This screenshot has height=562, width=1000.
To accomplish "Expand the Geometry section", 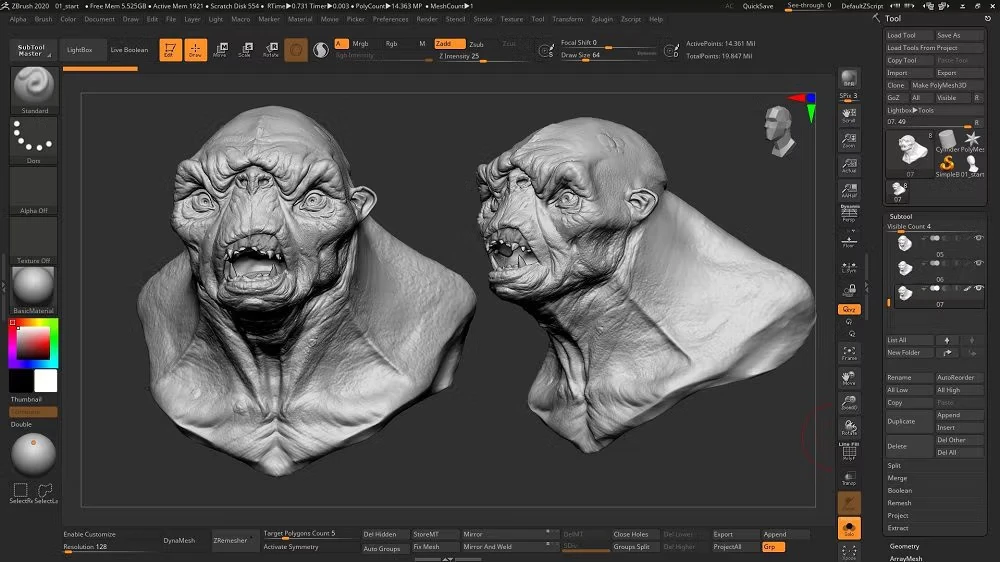I will coord(905,546).
